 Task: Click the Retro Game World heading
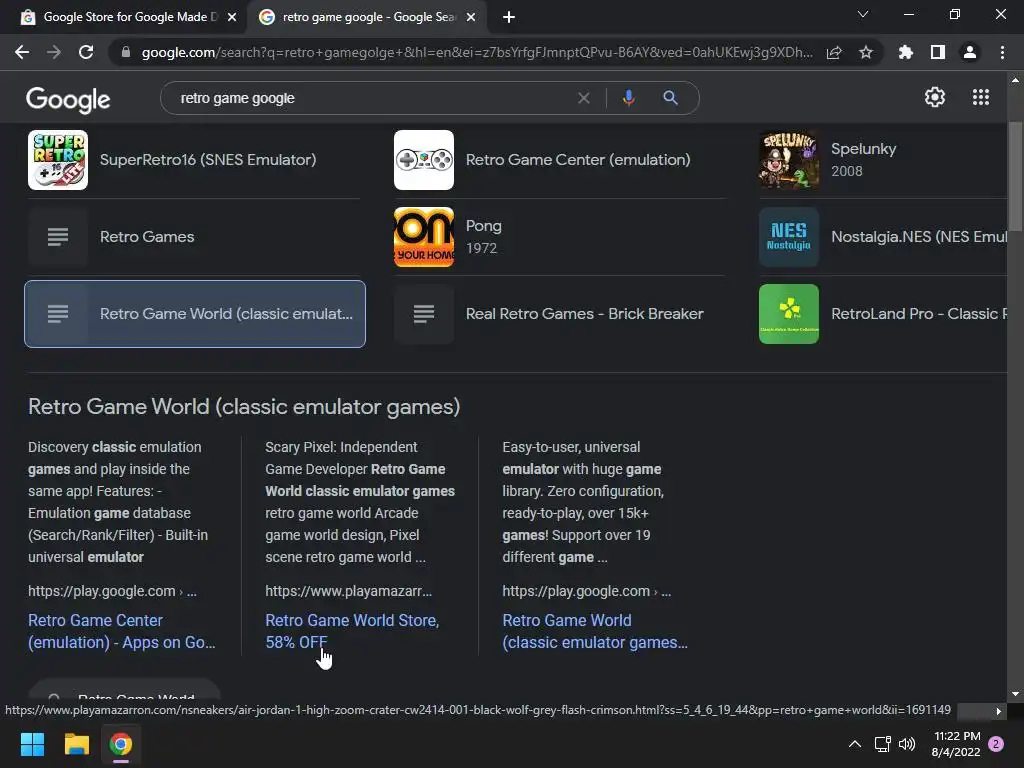pos(244,407)
